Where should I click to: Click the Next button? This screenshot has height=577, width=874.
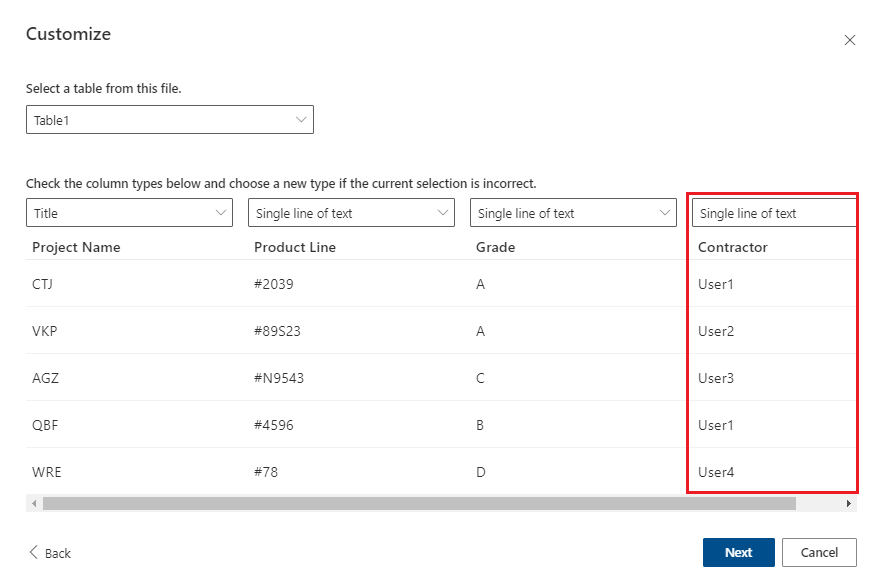[739, 552]
